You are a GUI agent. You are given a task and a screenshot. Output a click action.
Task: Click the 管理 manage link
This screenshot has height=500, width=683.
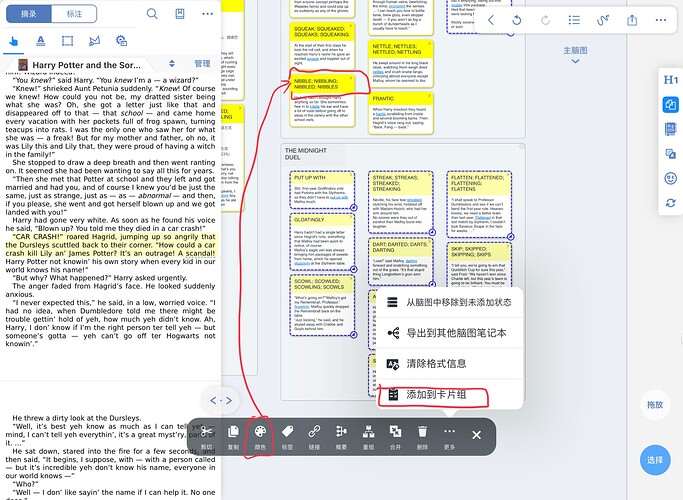click(x=202, y=64)
